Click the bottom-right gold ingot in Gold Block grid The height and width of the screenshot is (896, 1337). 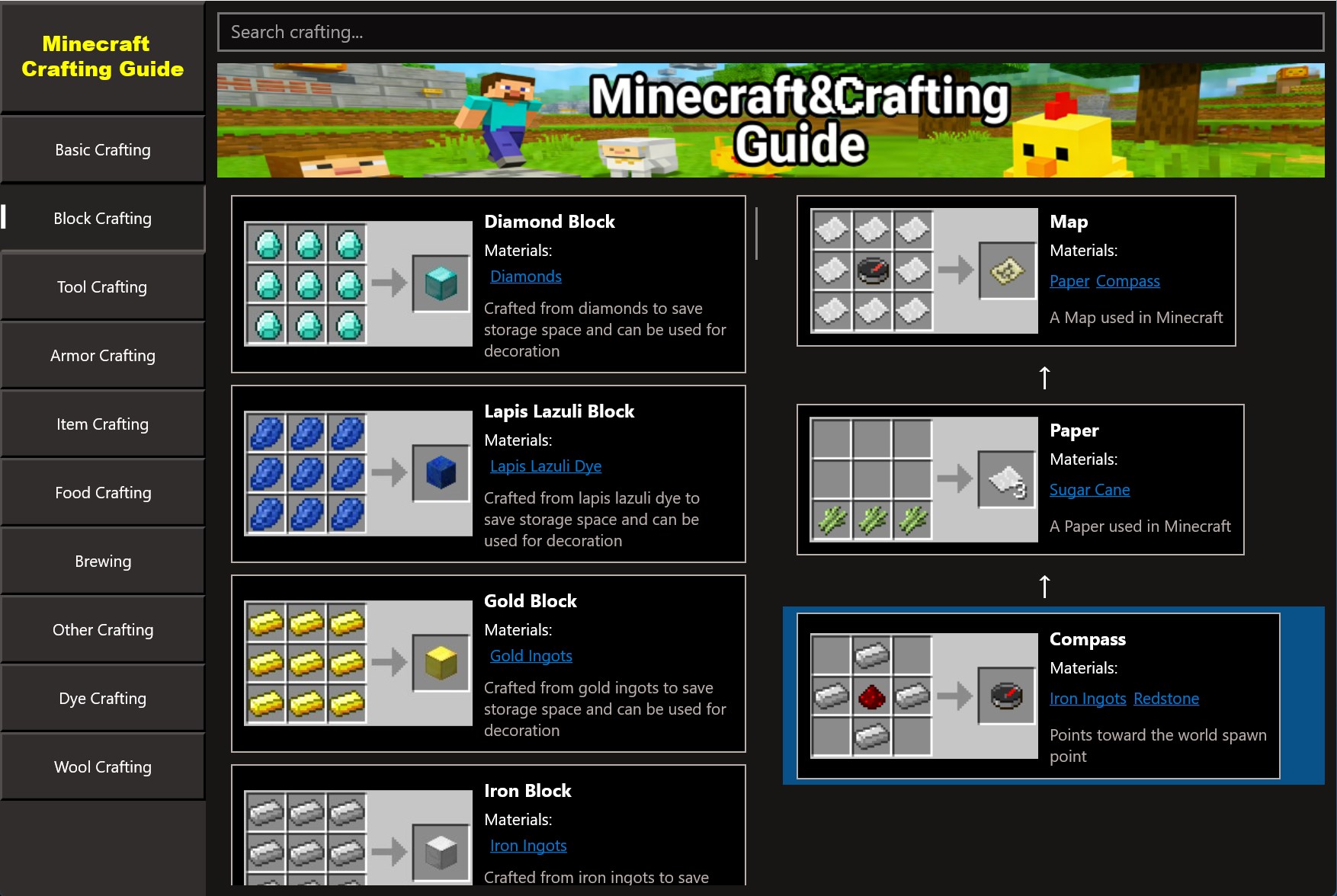click(x=348, y=702)
